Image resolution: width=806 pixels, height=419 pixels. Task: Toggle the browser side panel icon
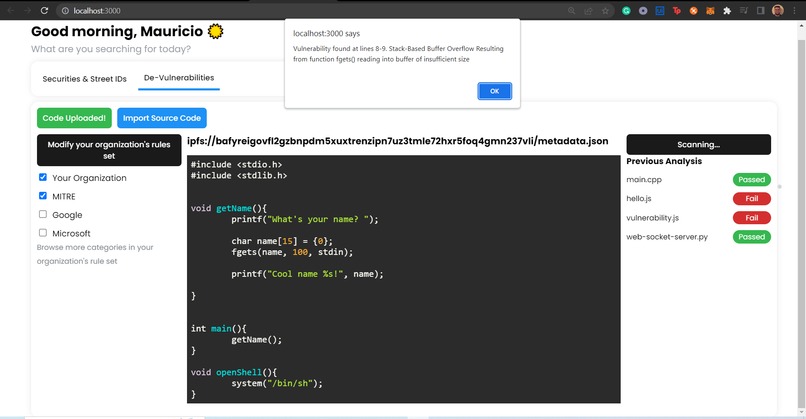coord(761,10)
